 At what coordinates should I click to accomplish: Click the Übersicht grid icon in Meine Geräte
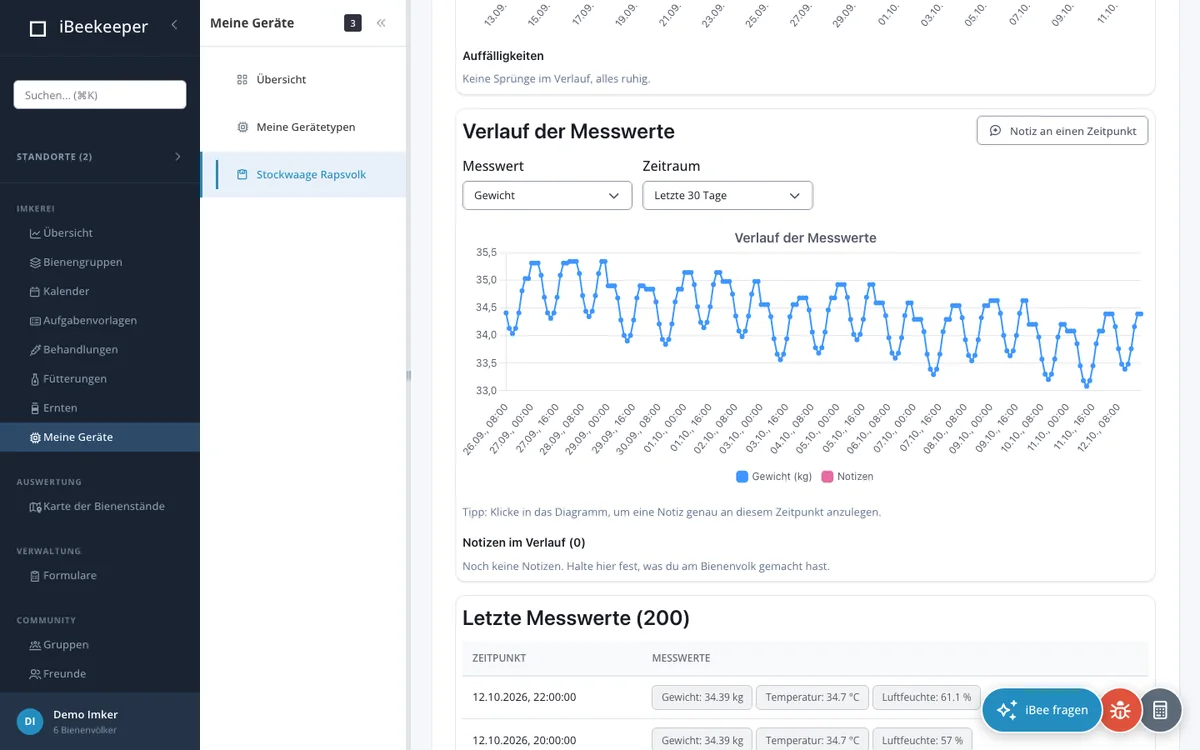(242, 79)
